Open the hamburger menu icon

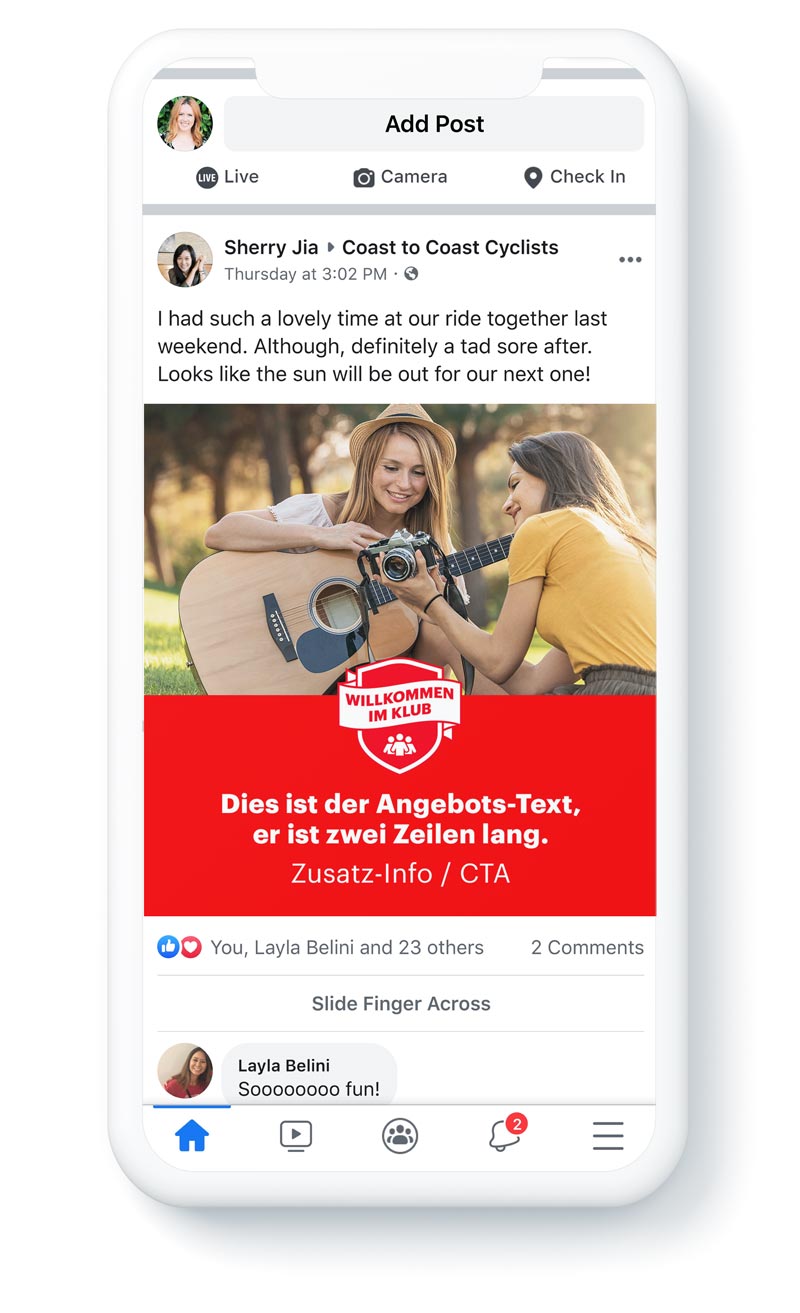608,1136
